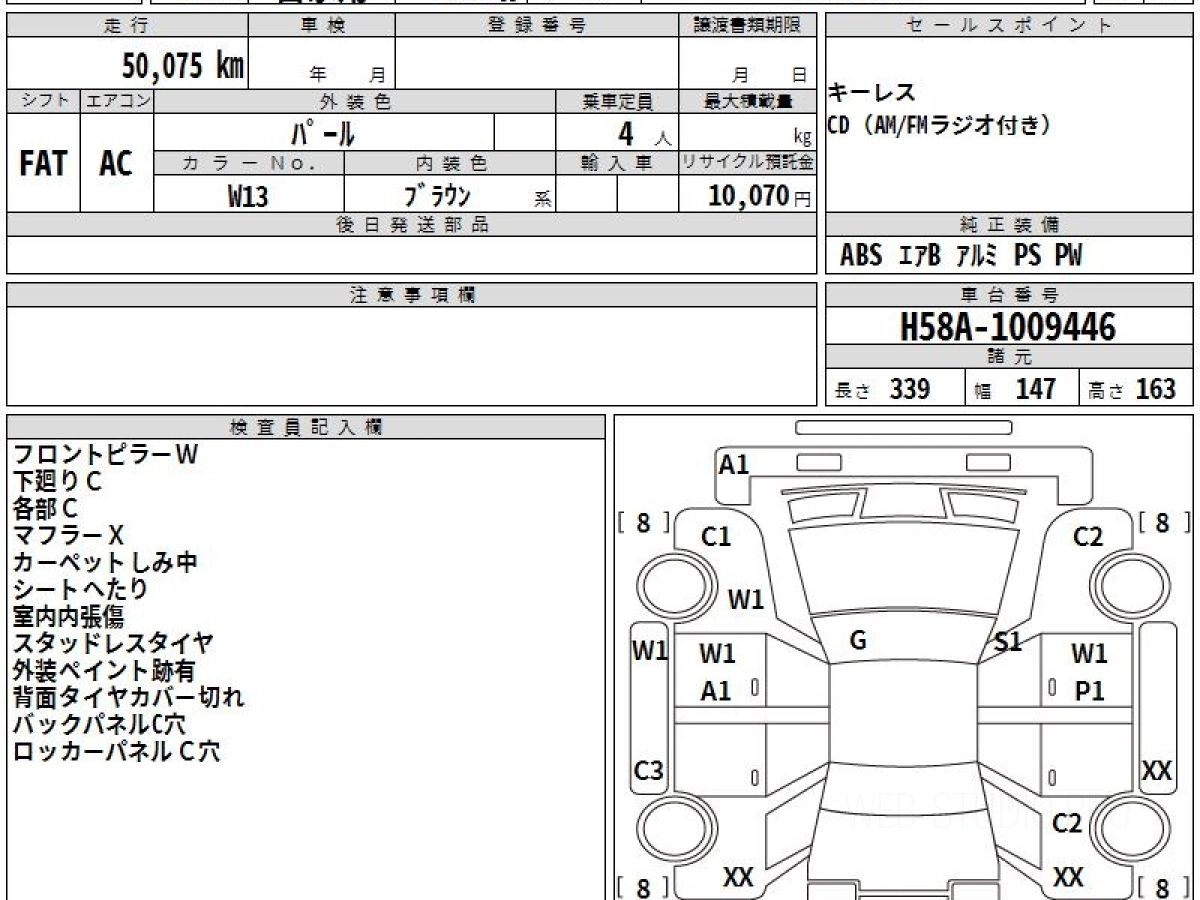Select the W13 color code
This screenshot has height=900, width=1200.
pos(248,196)
